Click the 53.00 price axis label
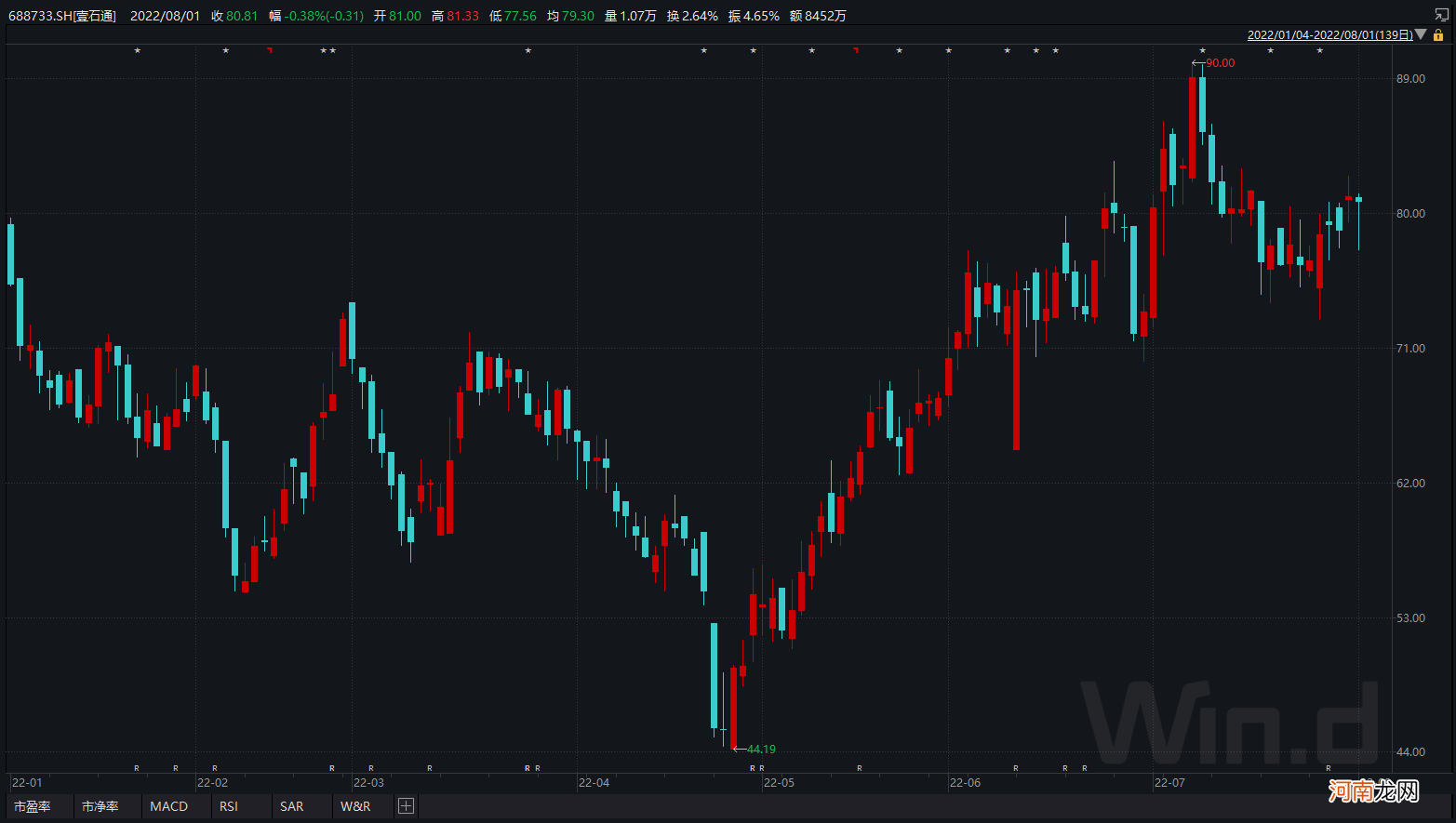 tap(1410, 618)
